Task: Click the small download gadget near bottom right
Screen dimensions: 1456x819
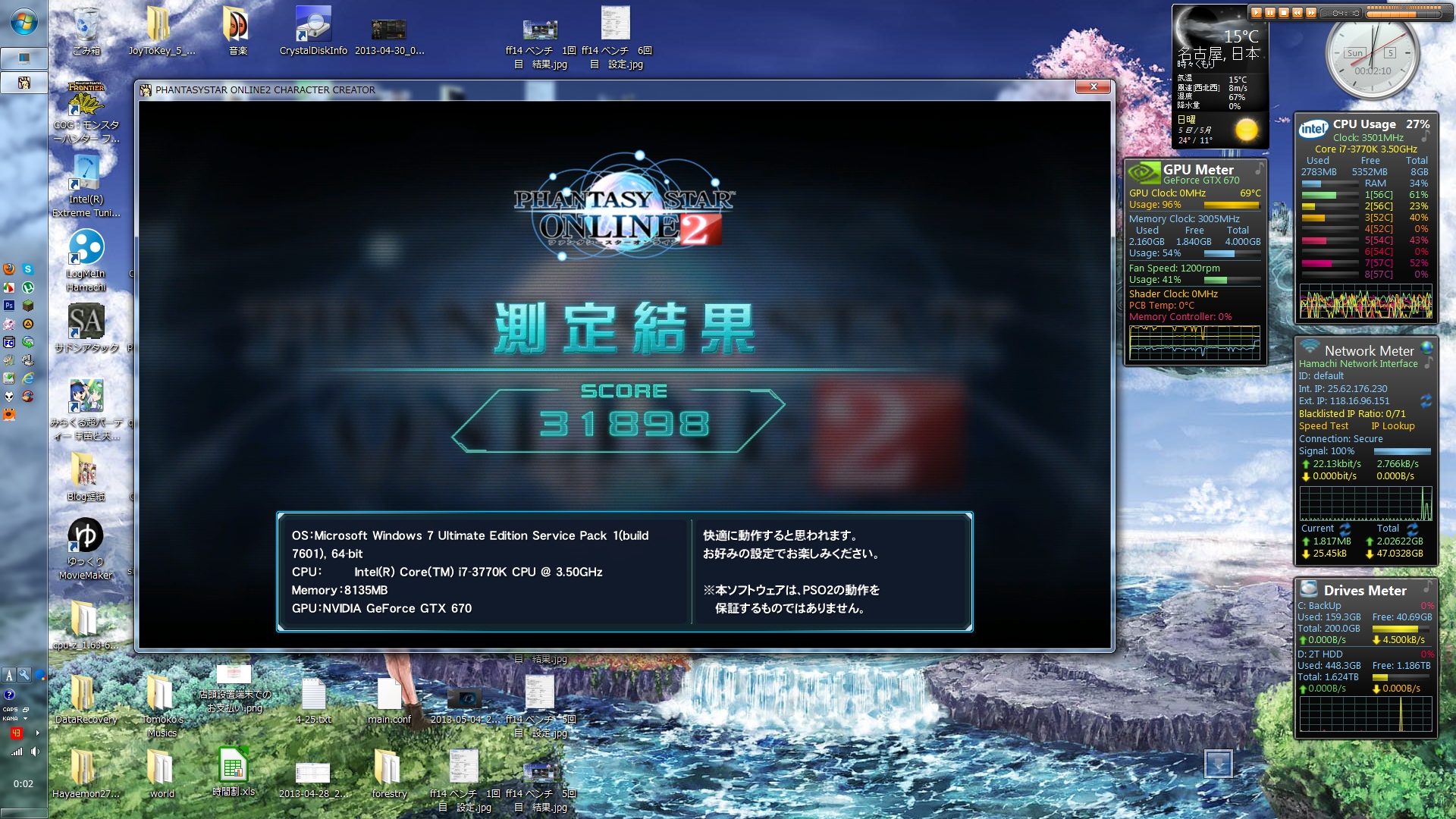Action: [1218, 763]
